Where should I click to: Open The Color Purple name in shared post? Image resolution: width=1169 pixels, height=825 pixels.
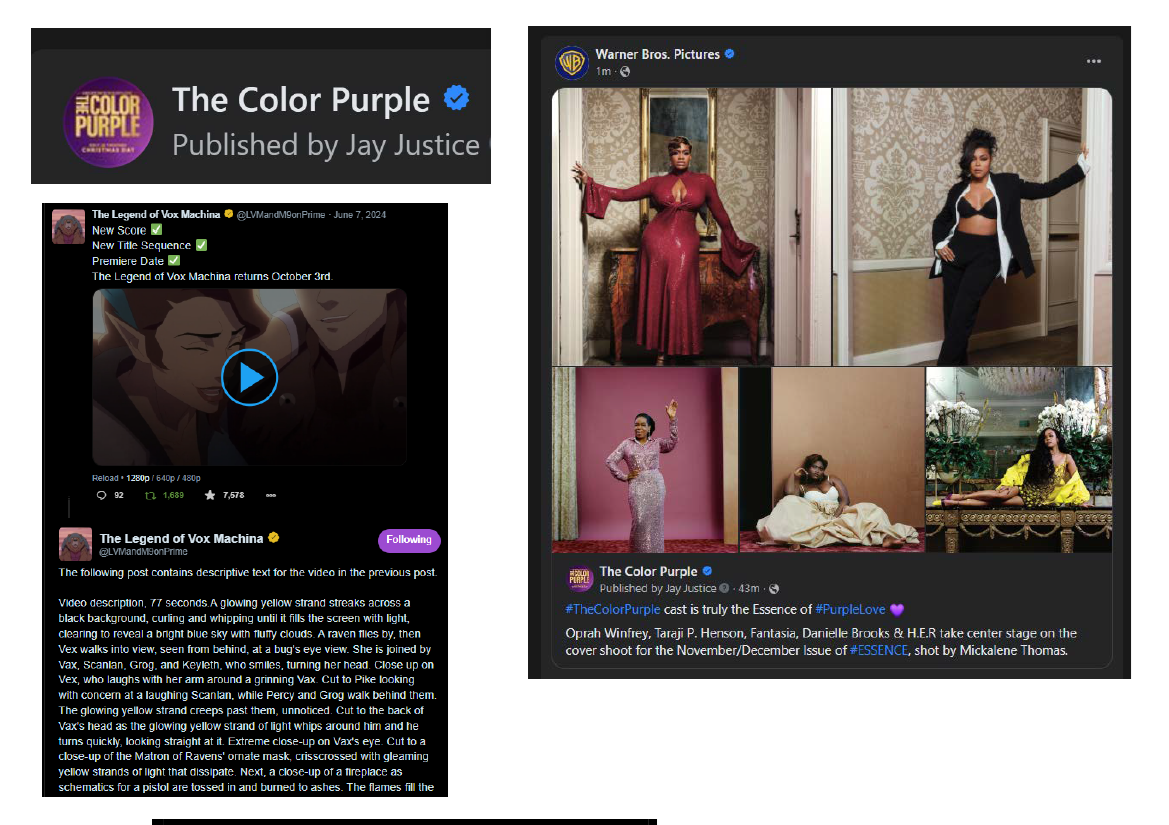point(649,572)
